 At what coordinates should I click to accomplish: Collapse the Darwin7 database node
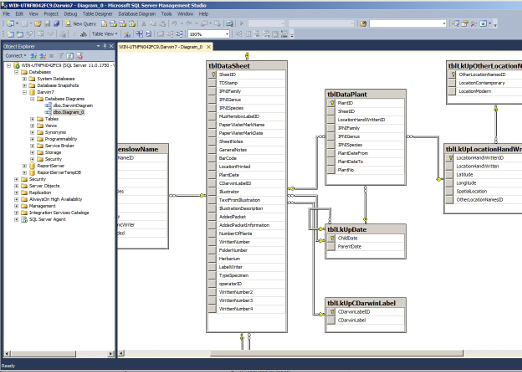tap(24, 92)
